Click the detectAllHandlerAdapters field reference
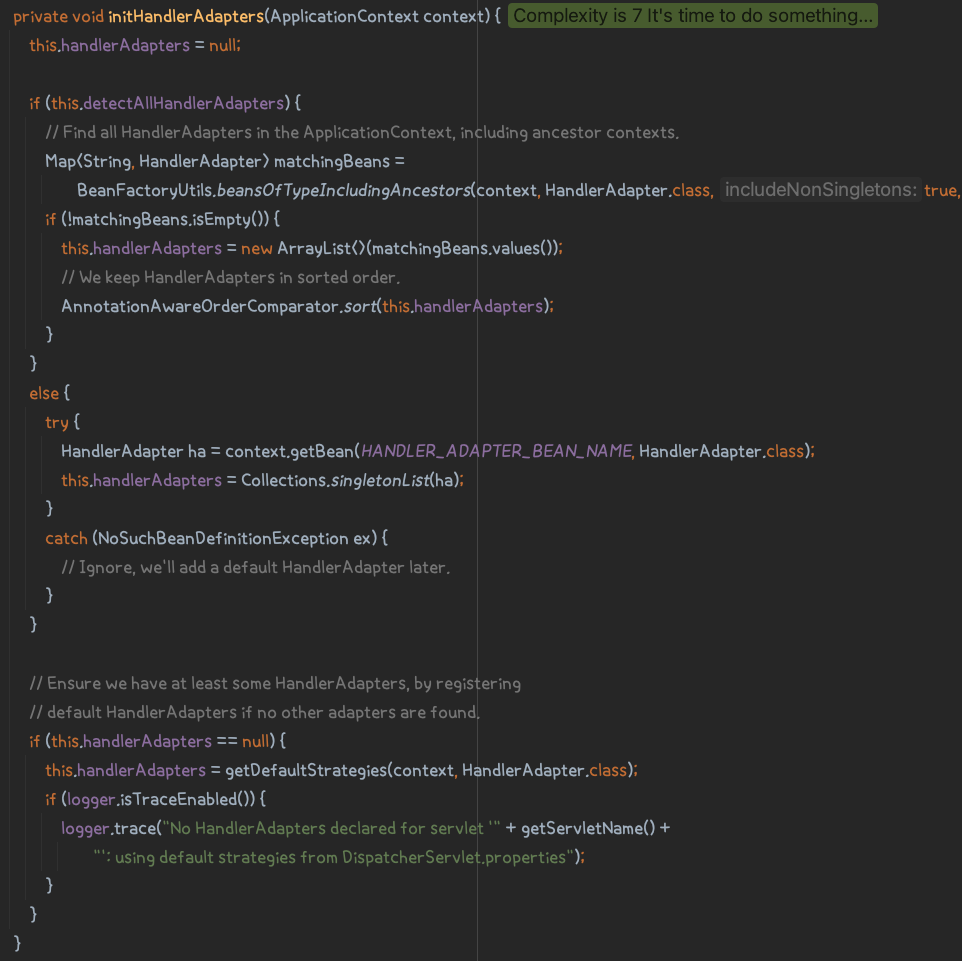Image resolution: width=962 pixels, height=961 pixels. tap(183, 103)
